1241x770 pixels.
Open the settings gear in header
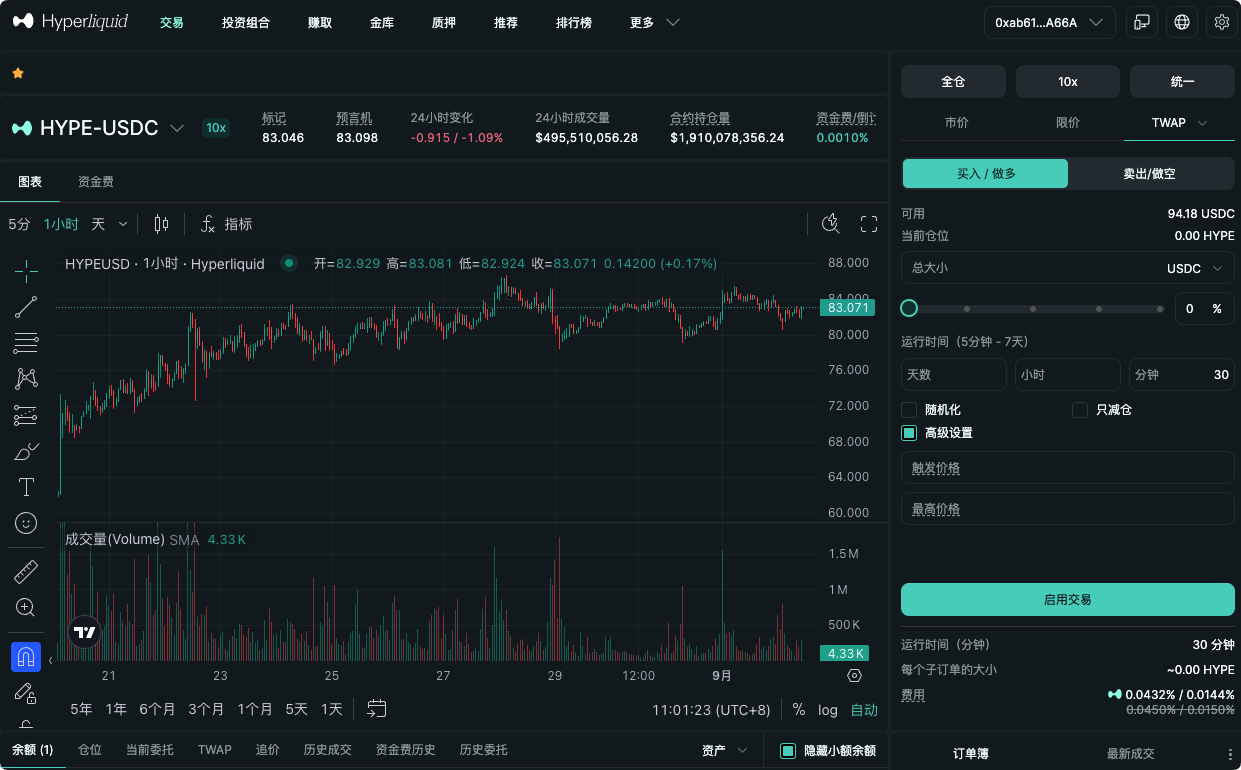[x=1221, y=22]
